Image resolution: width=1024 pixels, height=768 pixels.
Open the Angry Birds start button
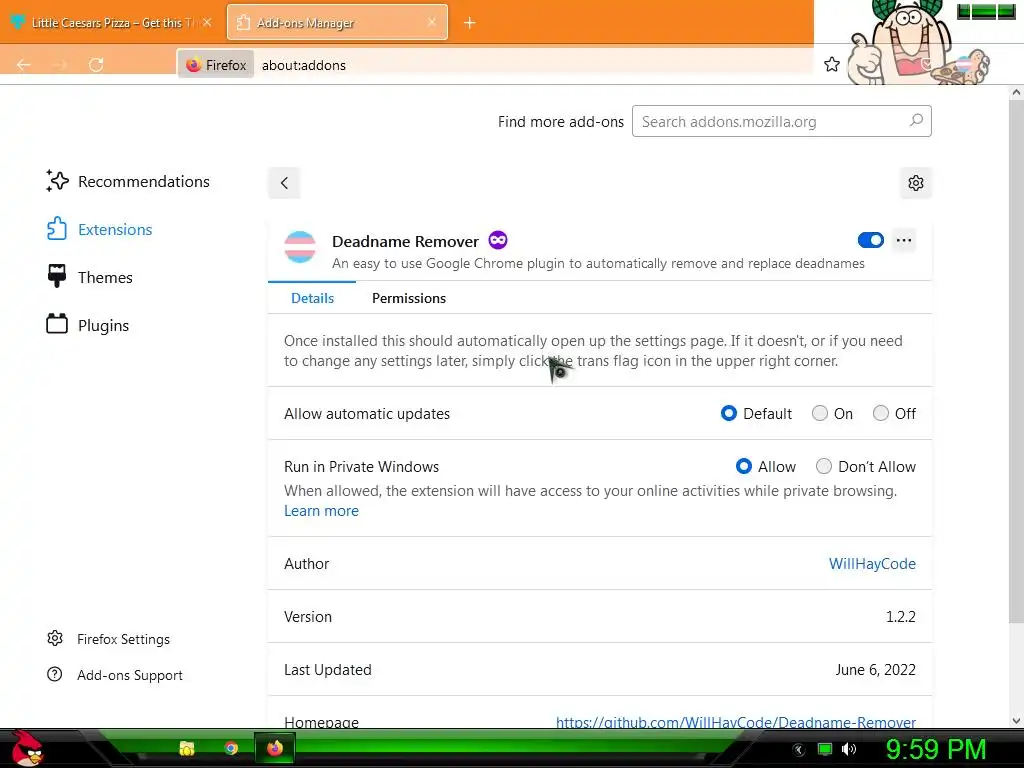[x=27, y=748]
